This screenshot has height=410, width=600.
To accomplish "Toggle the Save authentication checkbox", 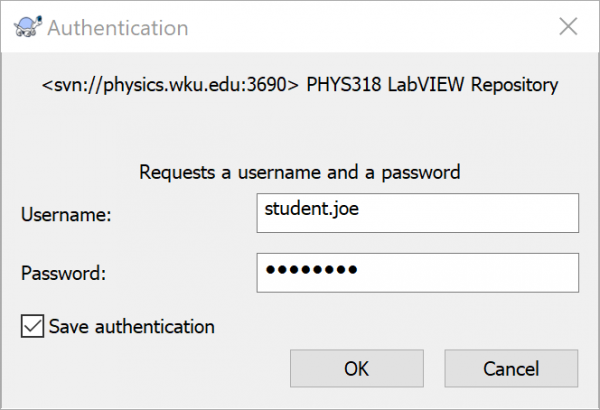I will [x=33, y=326].
